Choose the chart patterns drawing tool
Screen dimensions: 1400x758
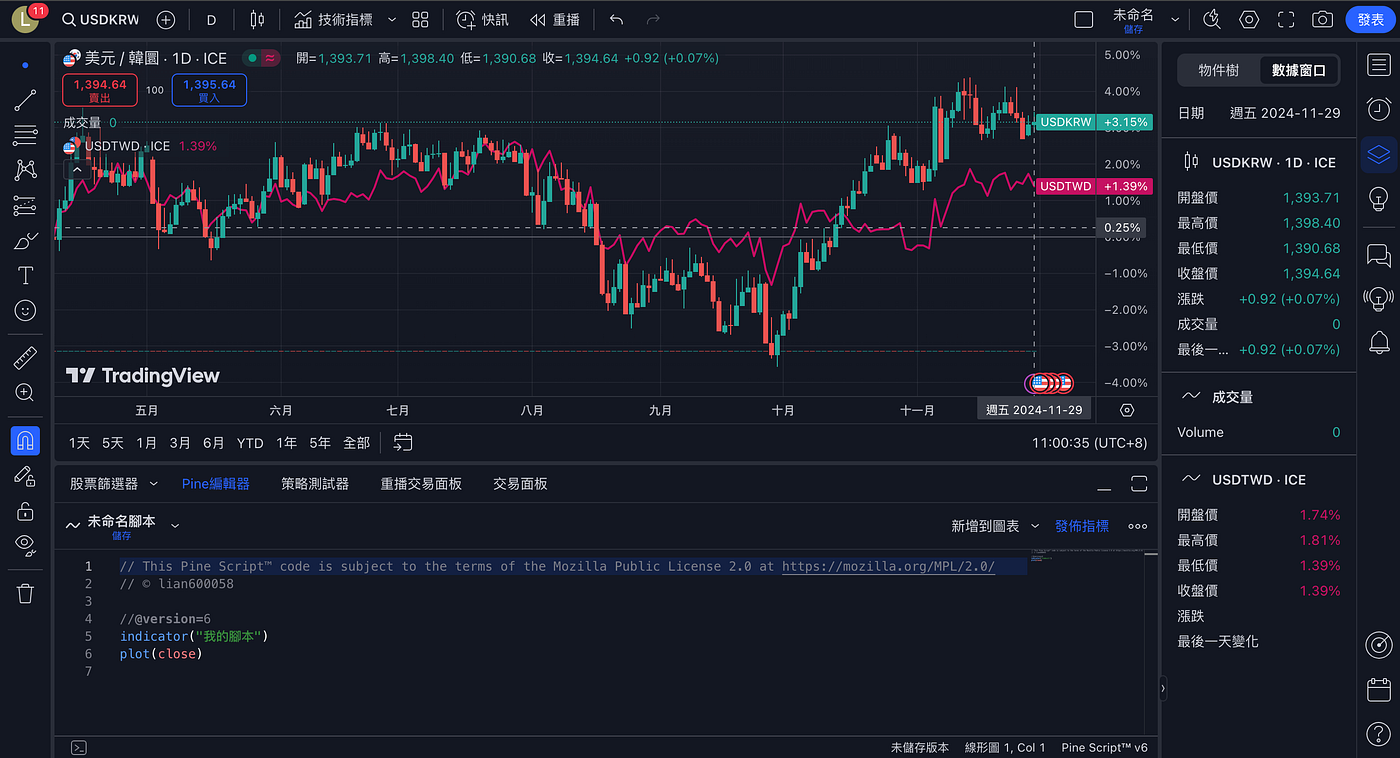click(25, 170)
